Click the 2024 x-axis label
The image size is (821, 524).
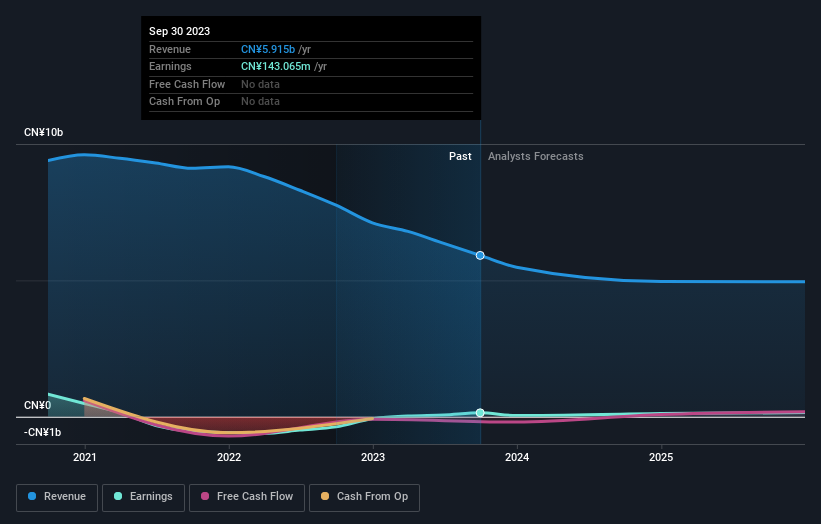click(x=517, y=457)
